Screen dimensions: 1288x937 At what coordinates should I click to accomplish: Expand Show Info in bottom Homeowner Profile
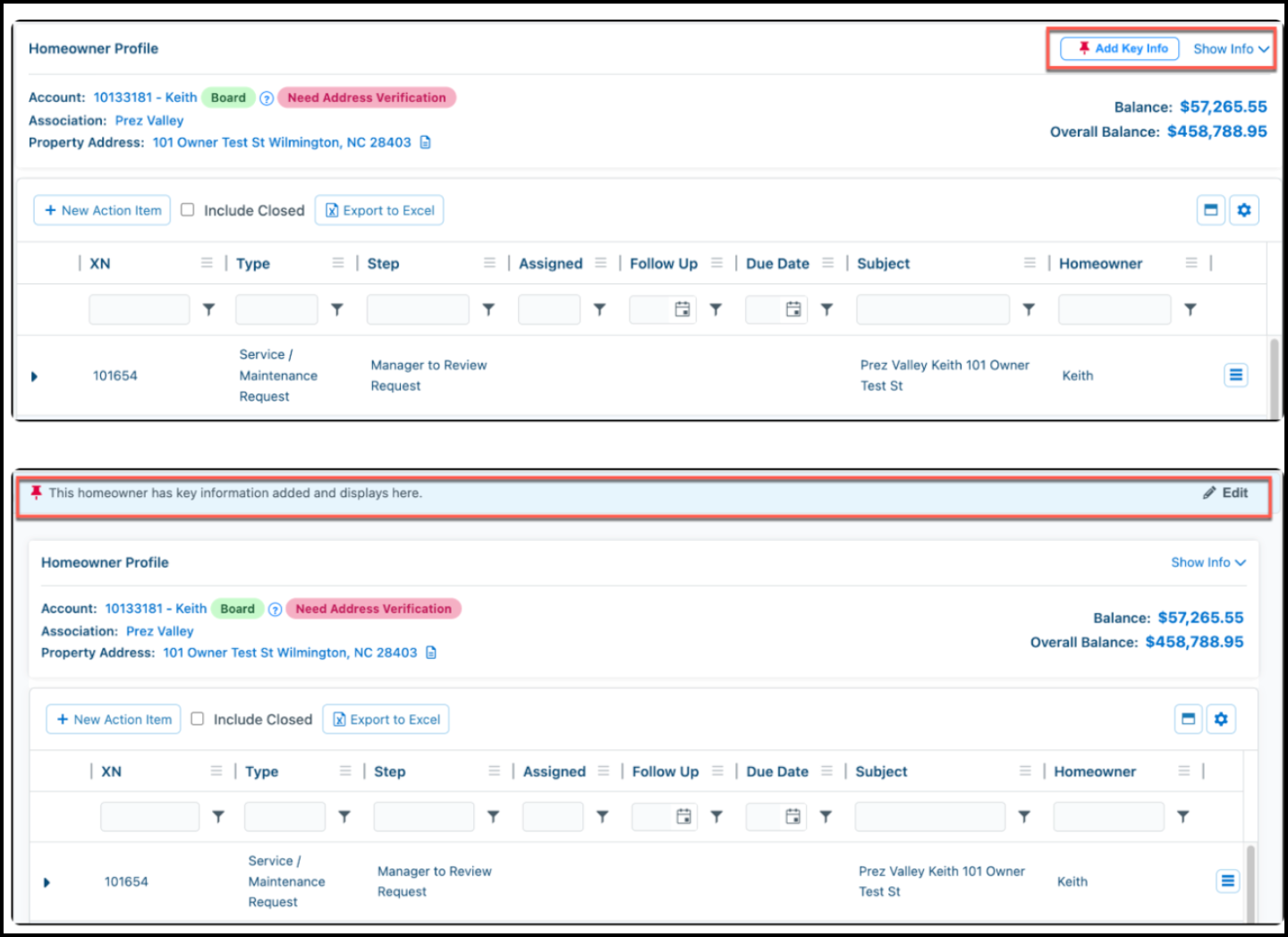[x=1208, y=562]
